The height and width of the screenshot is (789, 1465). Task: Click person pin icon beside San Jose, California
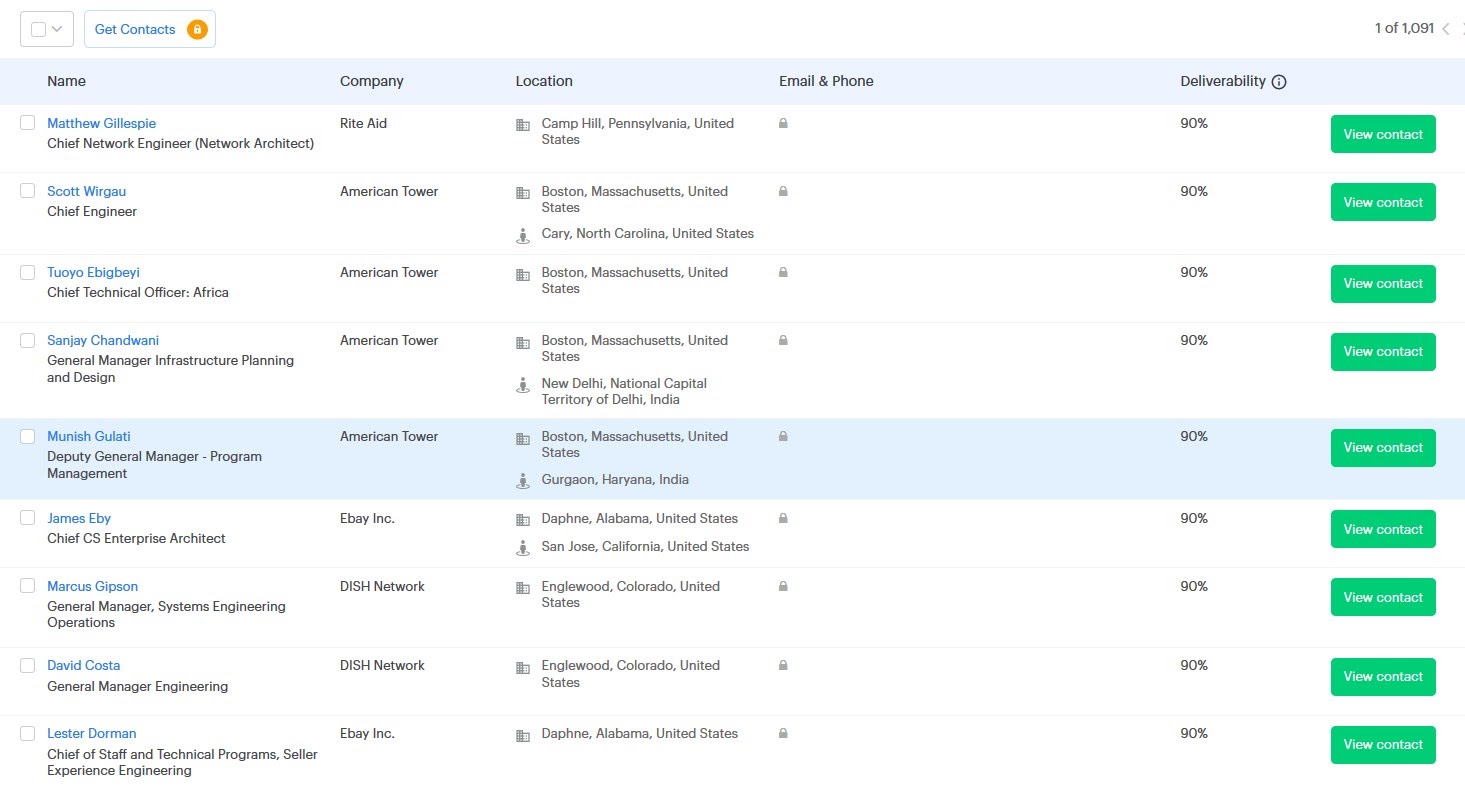[x=523, y=548]
